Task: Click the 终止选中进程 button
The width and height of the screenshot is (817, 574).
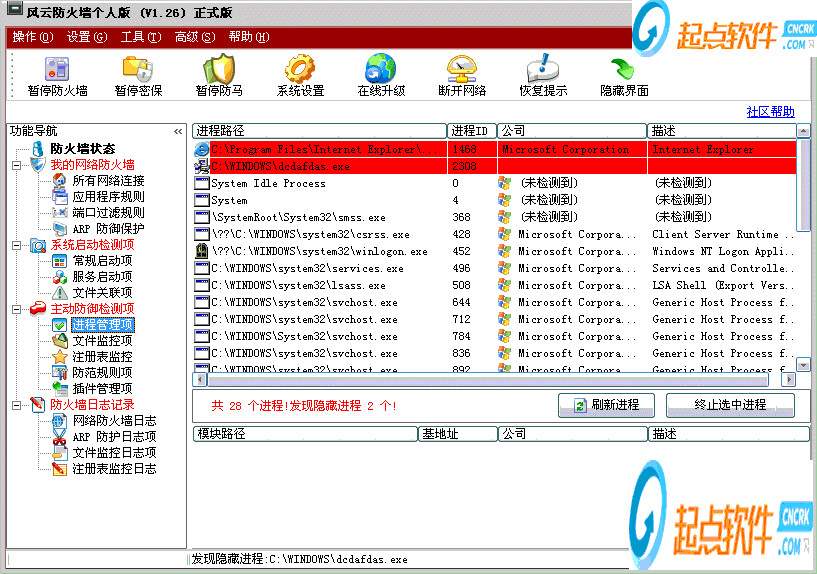Action: pyautogui.click(x=730, y=405)
